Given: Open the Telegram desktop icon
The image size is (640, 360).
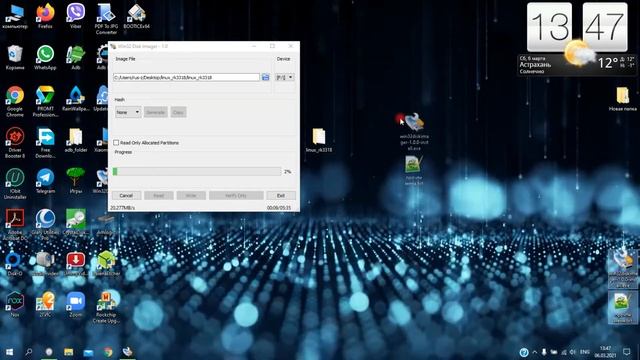Looking at the screenshot, I should [x=45, y=181].
